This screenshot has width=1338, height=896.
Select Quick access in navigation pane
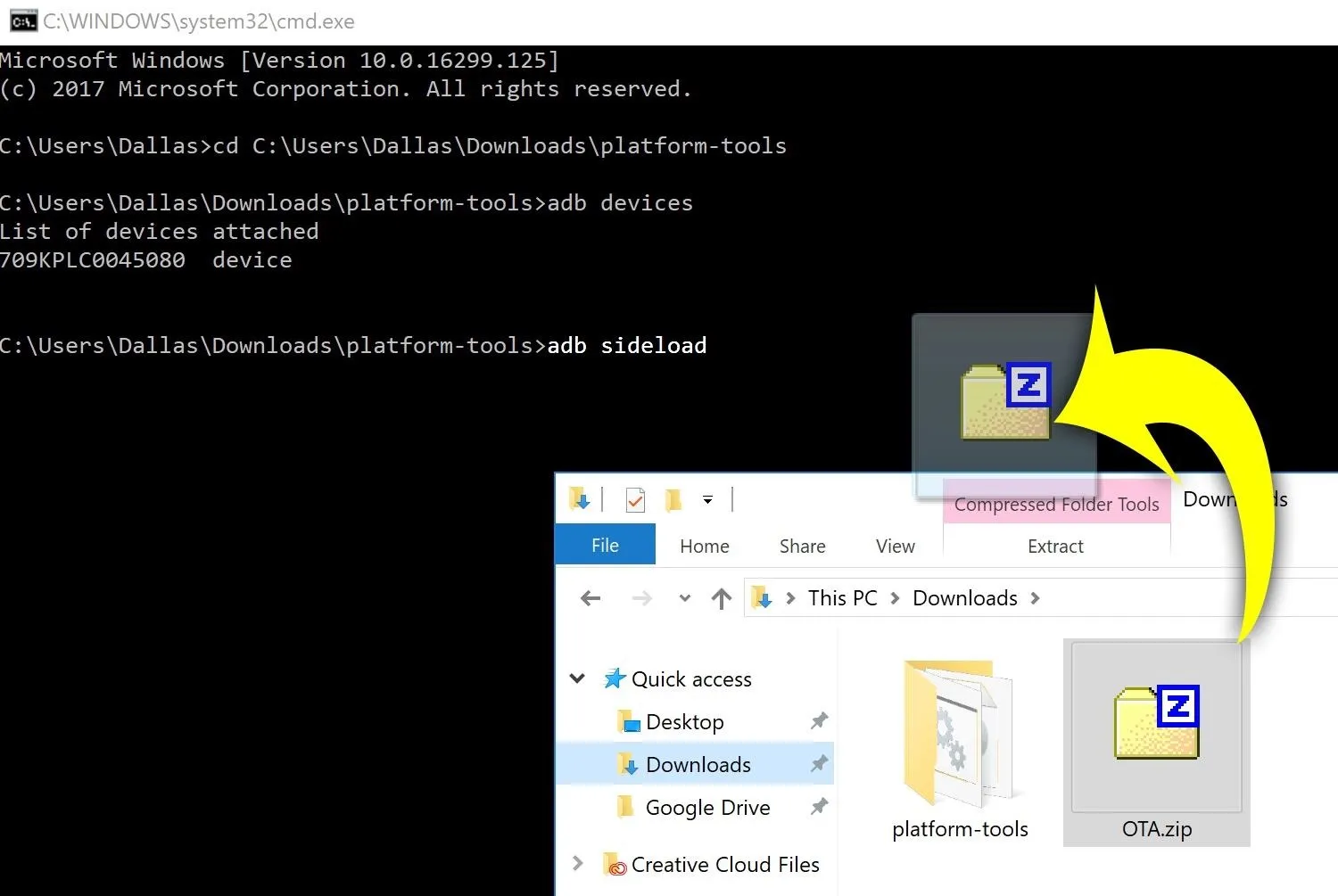(691, 679)
